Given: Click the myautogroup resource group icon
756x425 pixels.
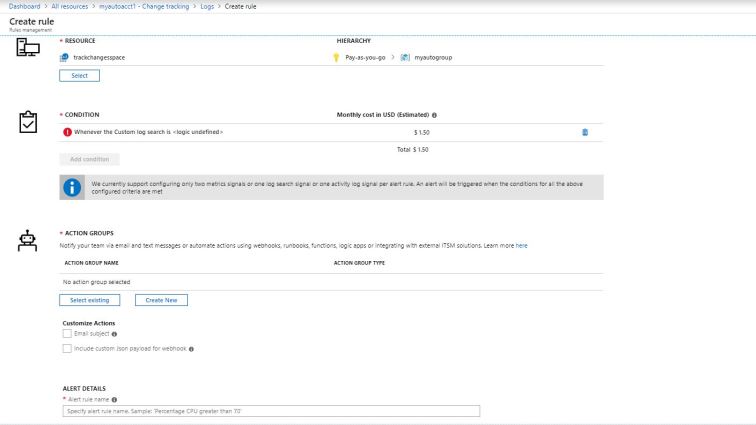Looking at the screenshot, I should point(405,57).
